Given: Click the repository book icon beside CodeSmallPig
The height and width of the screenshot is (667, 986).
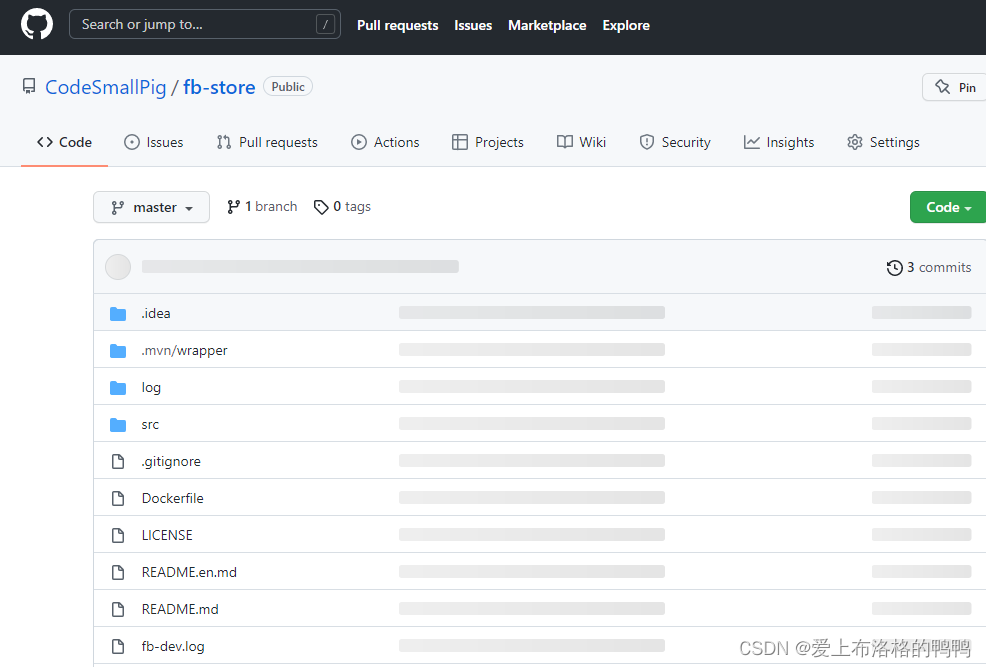Looking at the screenshot, I should coord(28,86).
